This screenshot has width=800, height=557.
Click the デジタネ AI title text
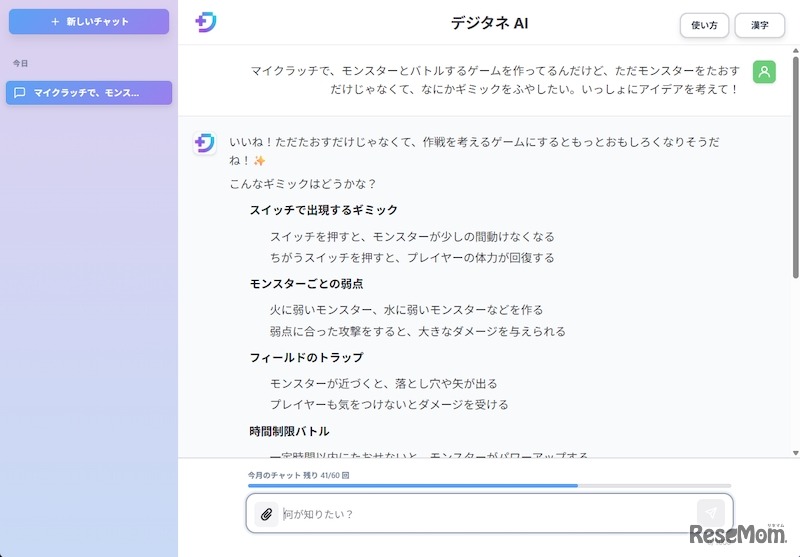[x=489, y=23]
